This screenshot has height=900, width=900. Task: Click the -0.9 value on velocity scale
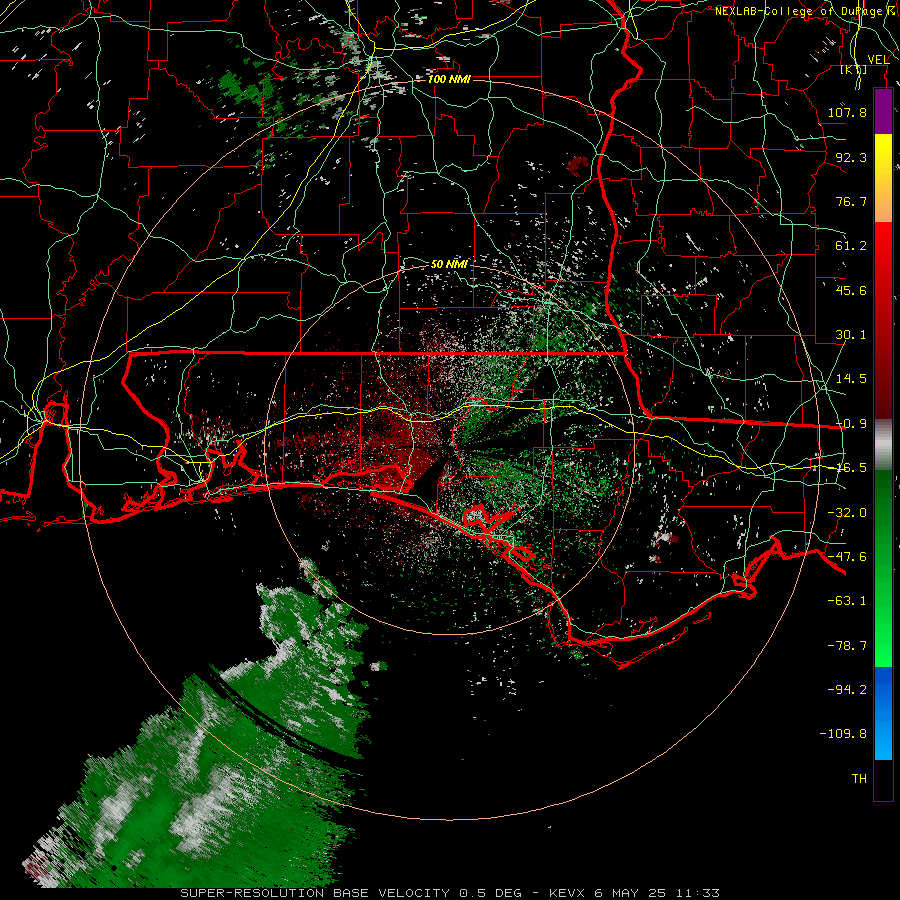851,424
